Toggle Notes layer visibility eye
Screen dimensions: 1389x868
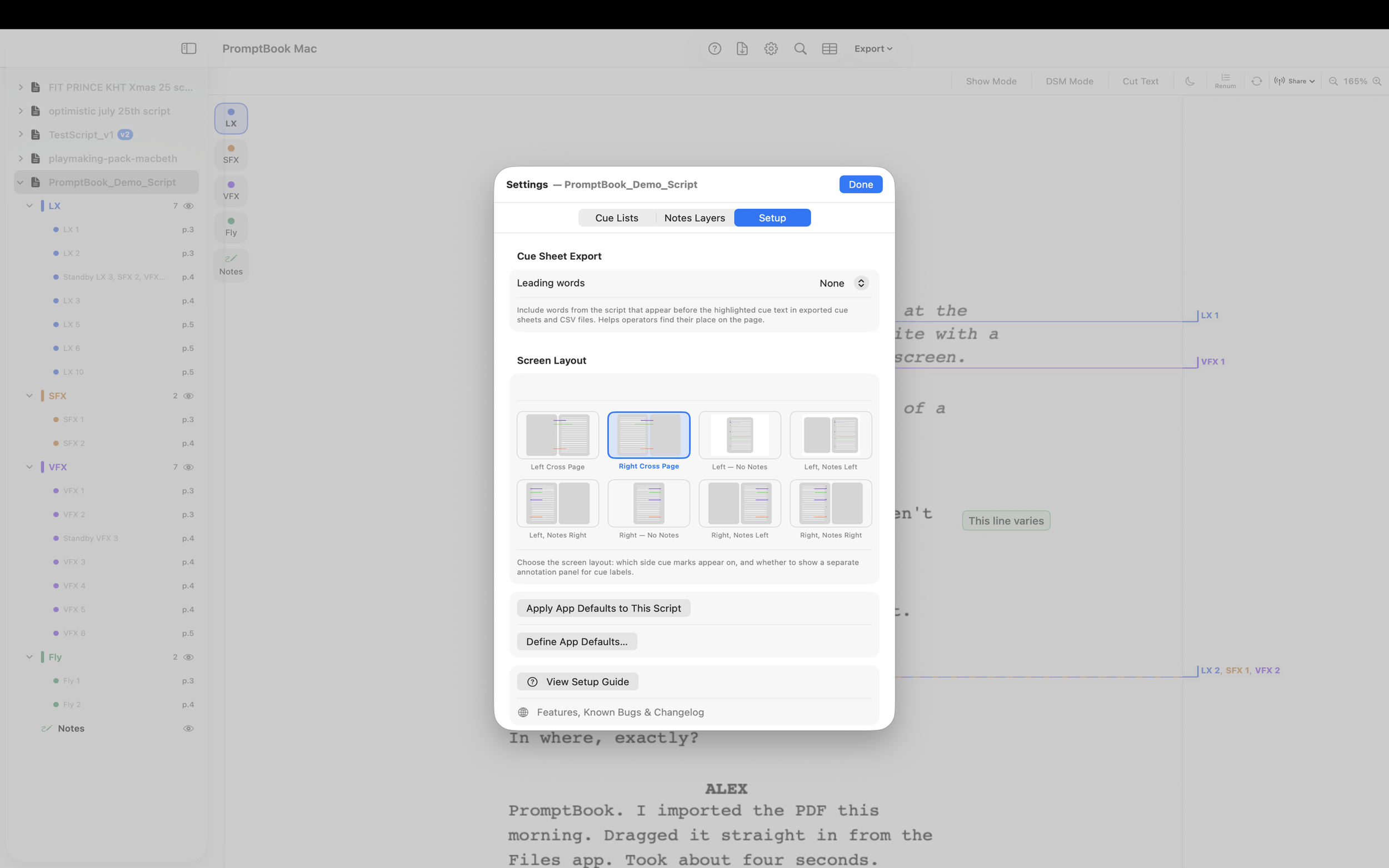click(188, 729)
